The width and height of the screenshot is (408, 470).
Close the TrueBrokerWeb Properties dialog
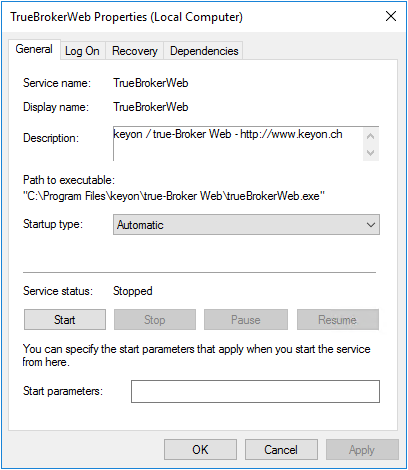coord(391,16)
